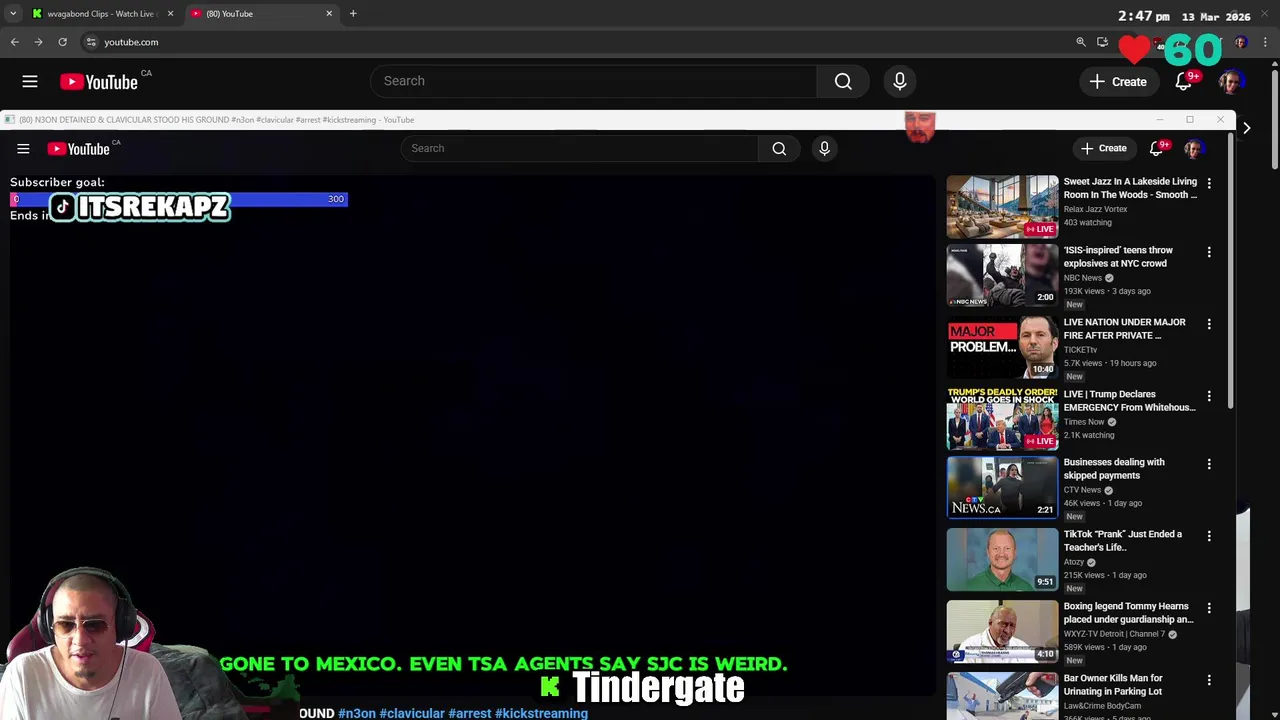Open options for Tommy Hearns video
Image resolution: width=1280 pixels, height=720 pixels.
(1209, 608)
